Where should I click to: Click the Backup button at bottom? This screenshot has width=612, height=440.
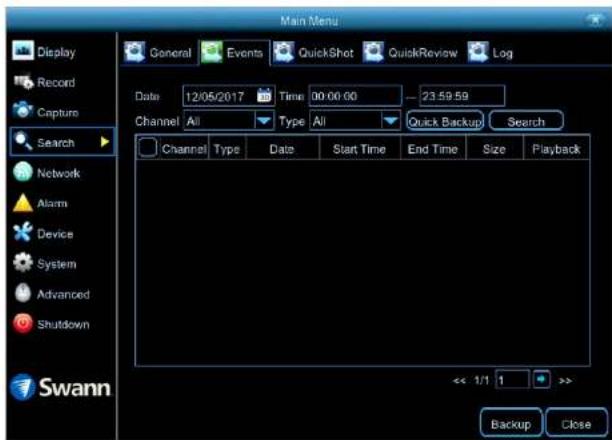(x=511, y=424)
